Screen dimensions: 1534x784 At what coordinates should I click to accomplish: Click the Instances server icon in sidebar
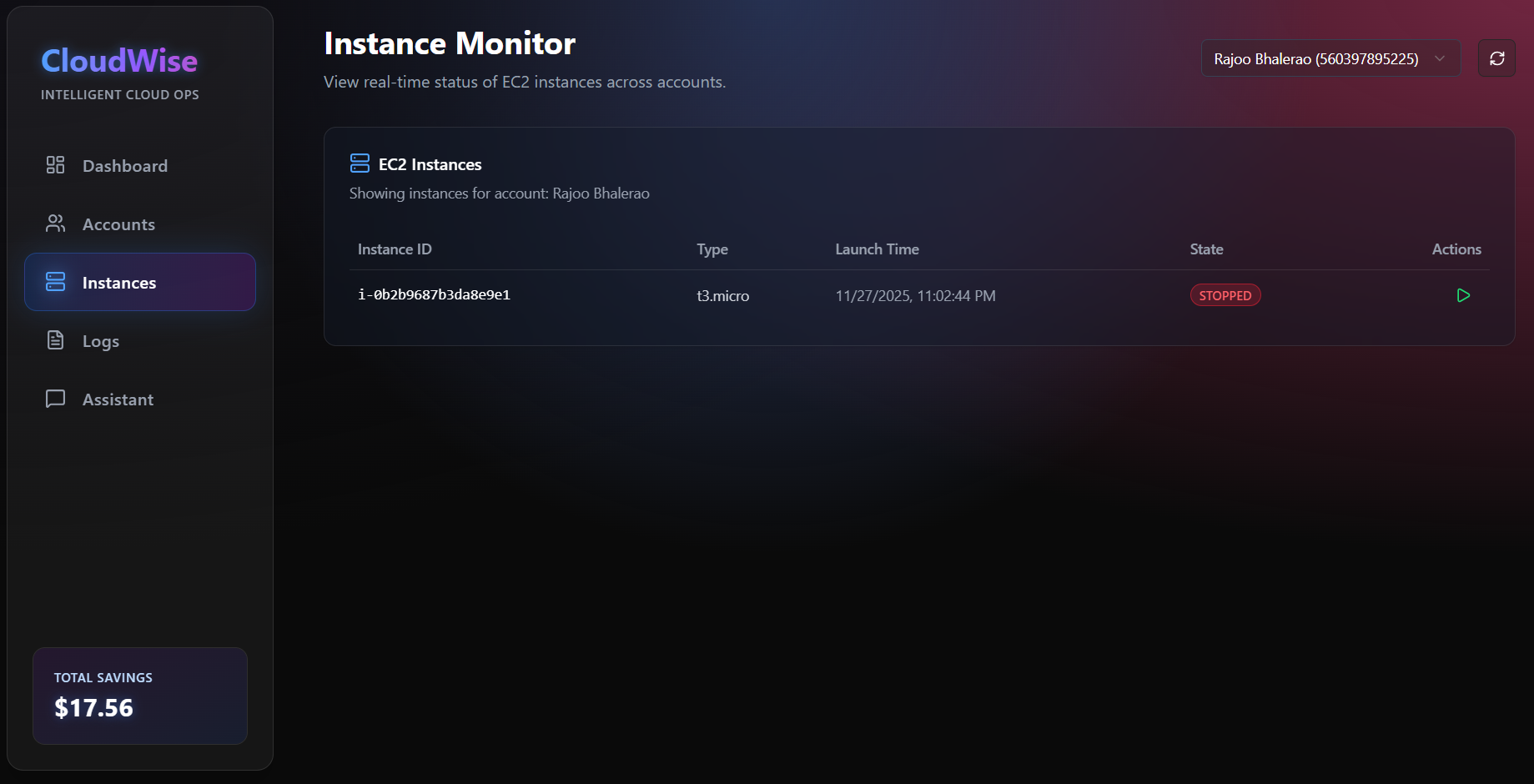tap(55, 282)
